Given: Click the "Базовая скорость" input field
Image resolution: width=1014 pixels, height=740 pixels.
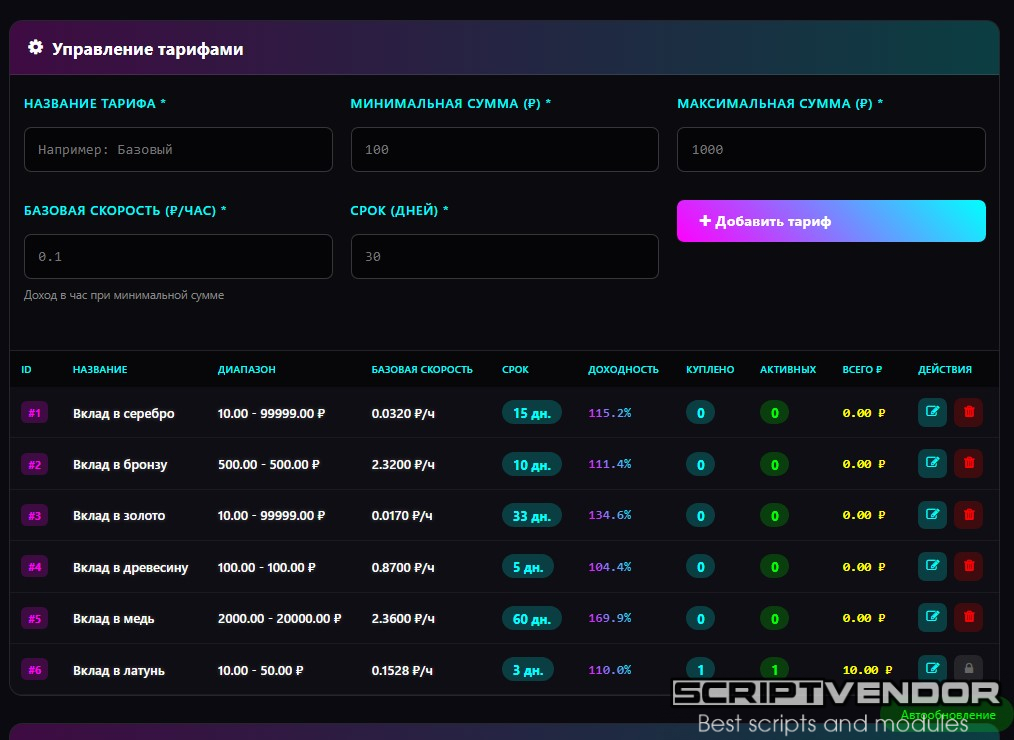Looking at the screenshot, I should point(178,256).
